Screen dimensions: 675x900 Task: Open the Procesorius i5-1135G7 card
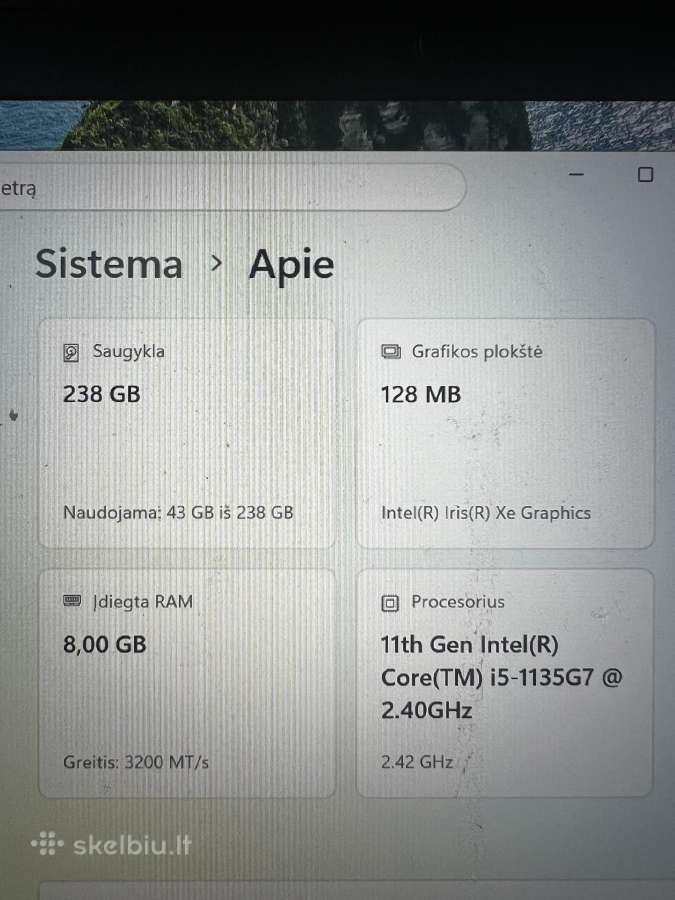(x=505, y=683)
